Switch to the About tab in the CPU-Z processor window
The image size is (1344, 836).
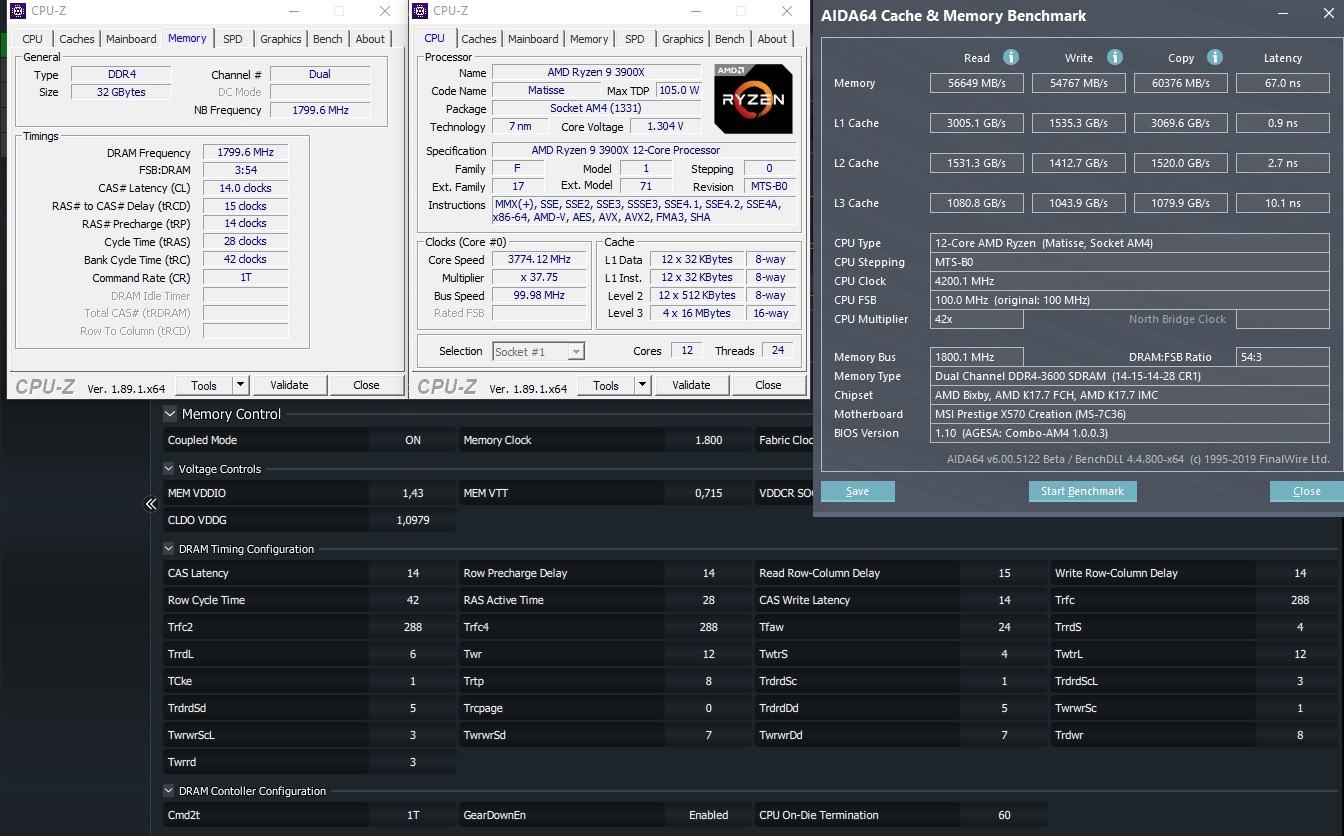coord(771,39)
